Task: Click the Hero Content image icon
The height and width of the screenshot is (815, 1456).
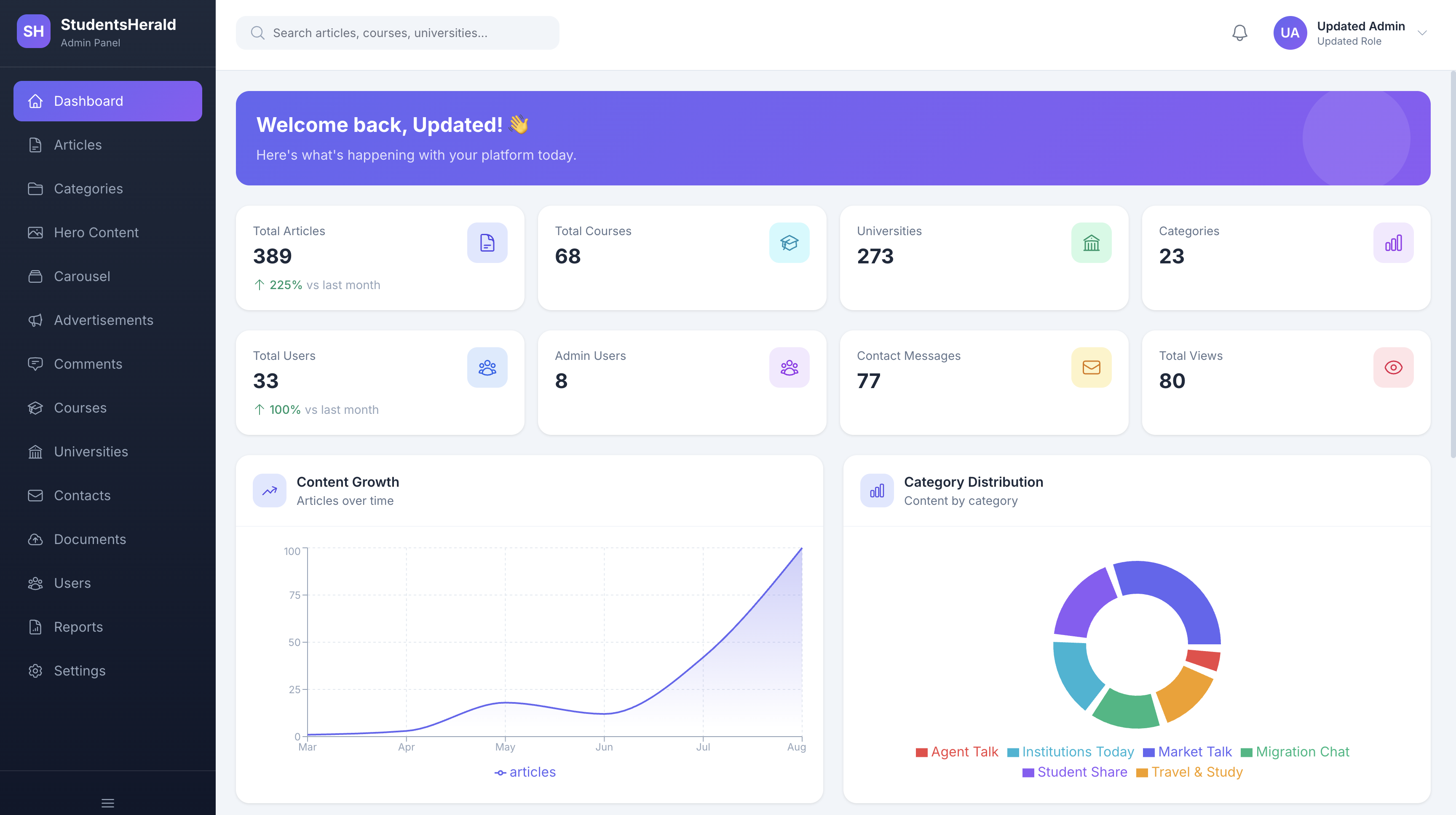Action: 36,232
